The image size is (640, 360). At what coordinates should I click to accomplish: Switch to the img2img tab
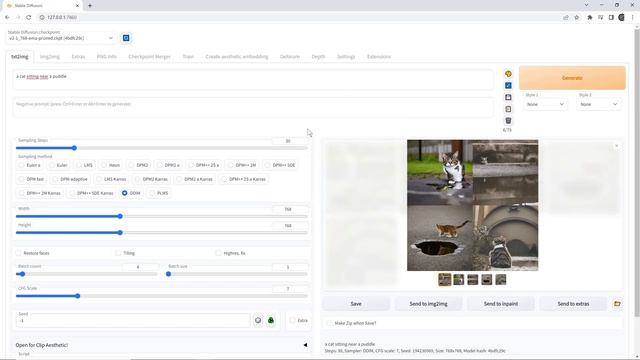point(50,56)
